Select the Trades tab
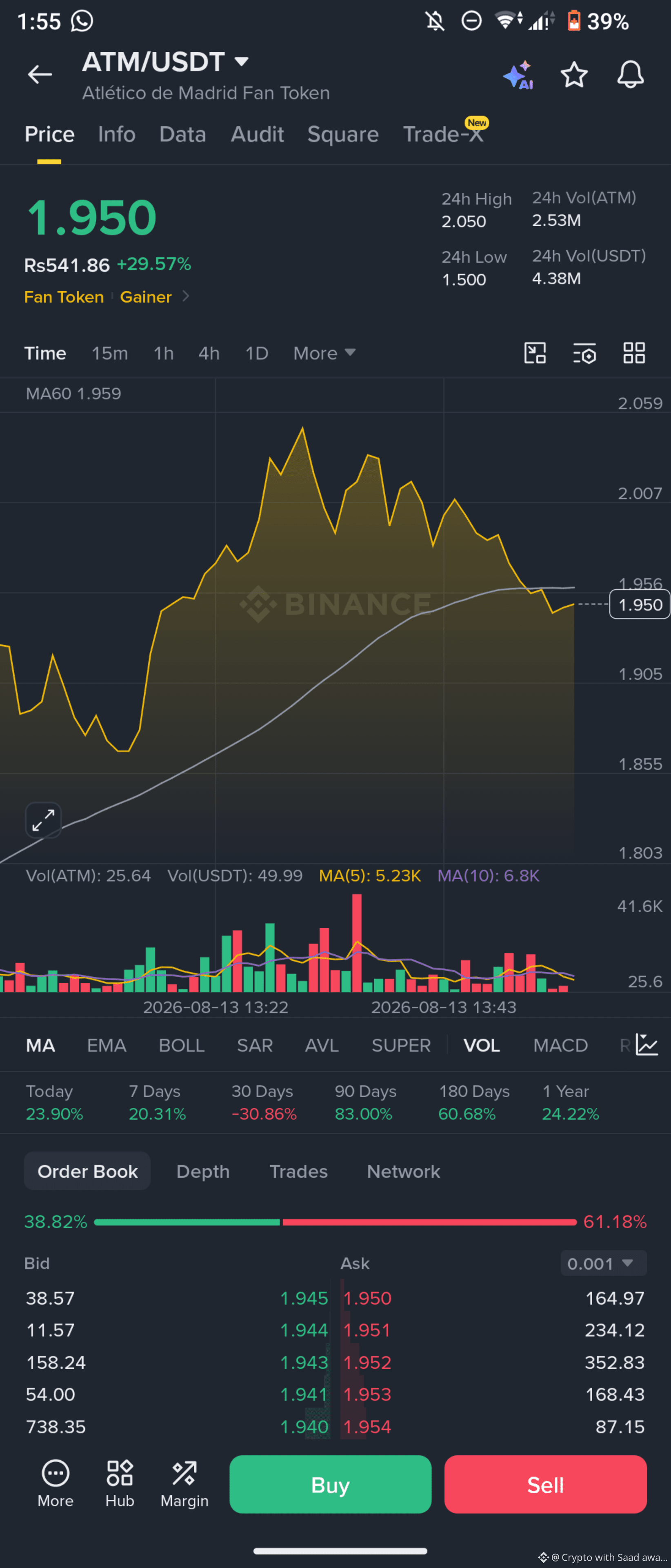The image size is (671, 1568). 299,1171
